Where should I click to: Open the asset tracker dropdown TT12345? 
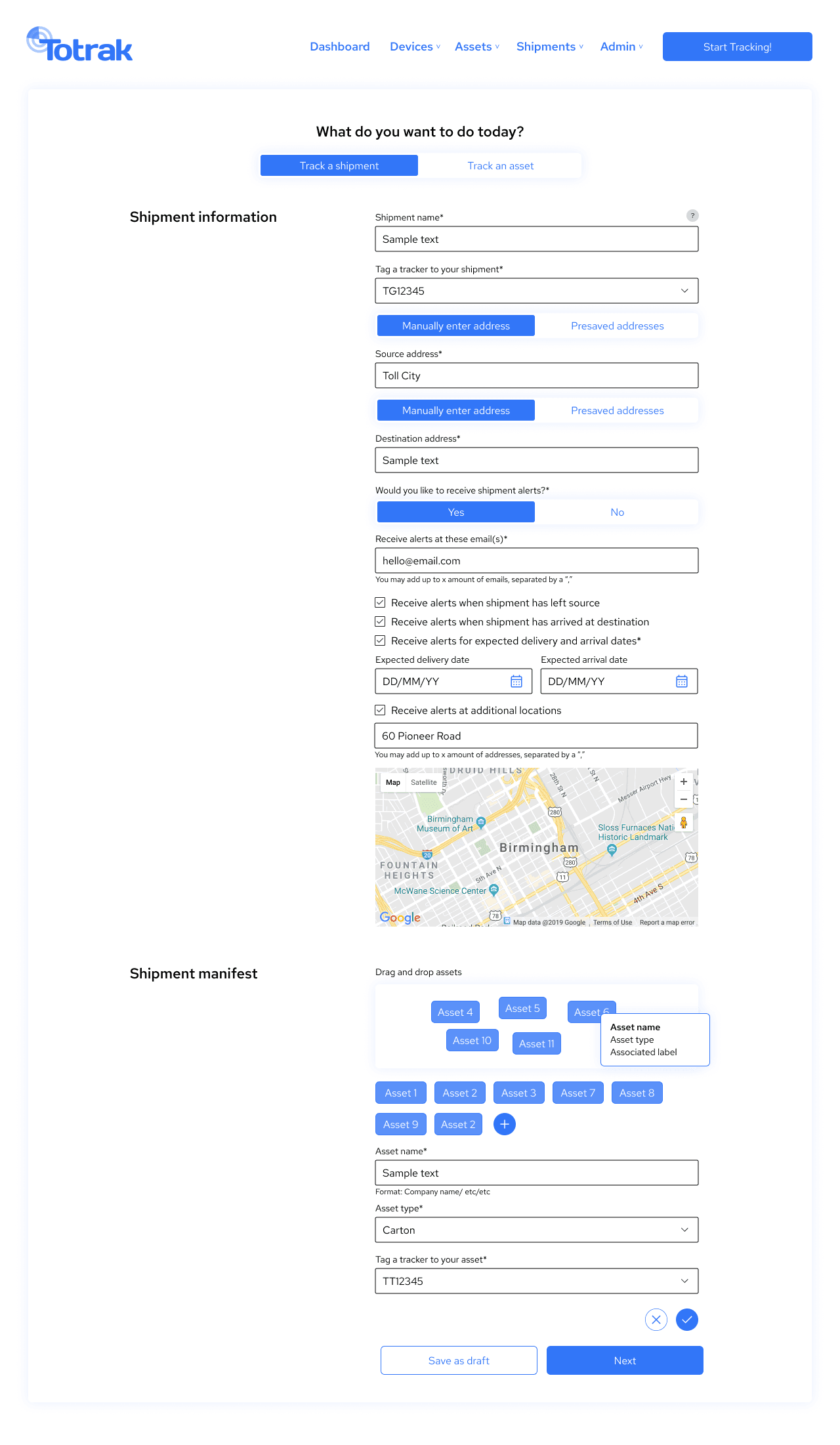click(x=537, y=1281)
